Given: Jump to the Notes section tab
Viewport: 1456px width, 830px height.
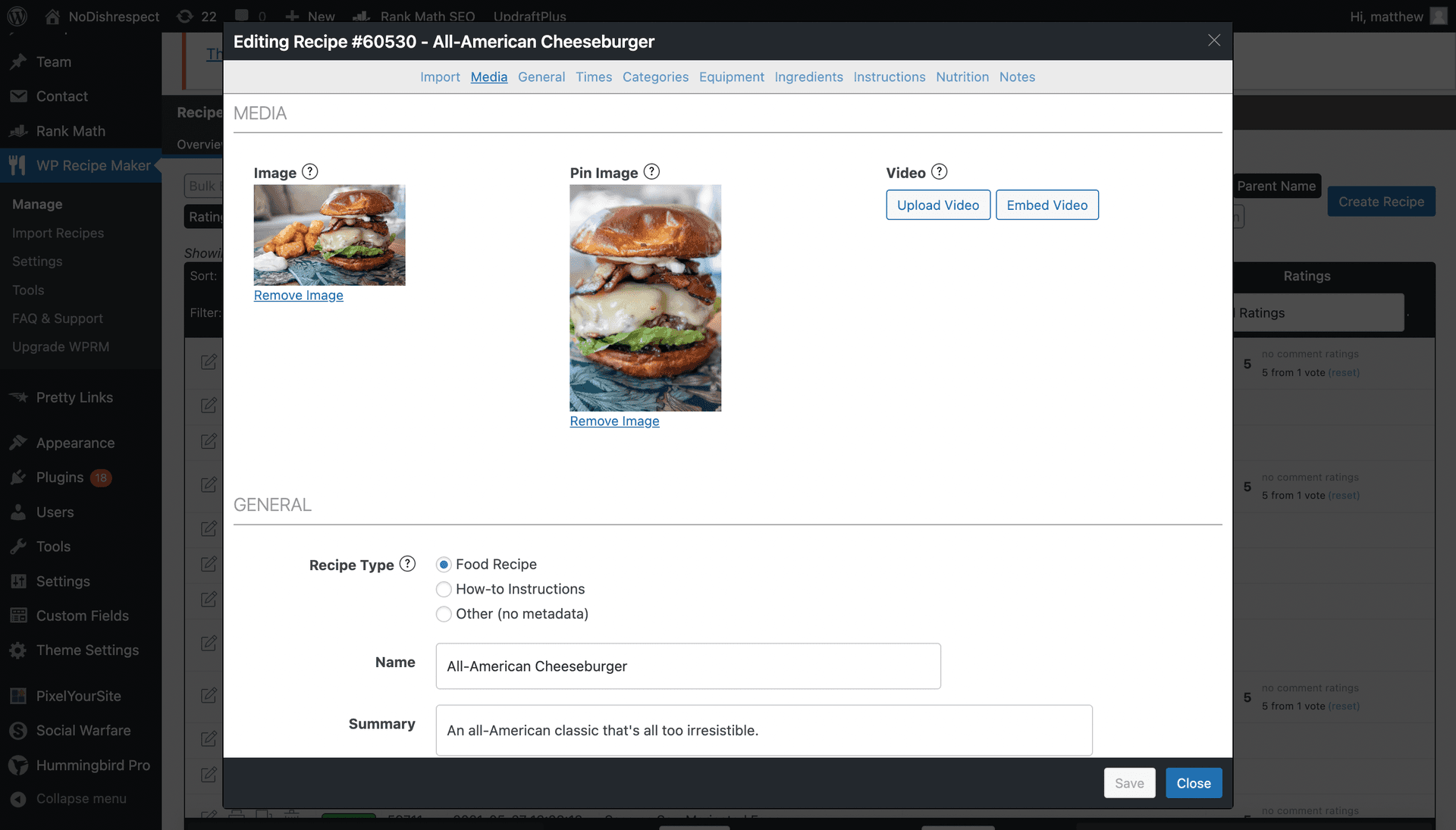Looking at the screenshot, I should pyautogui.click(x=1017, y=77).
